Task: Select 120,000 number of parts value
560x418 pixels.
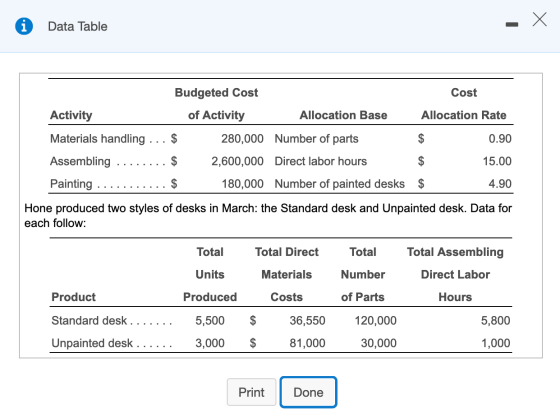Action: point(375,320)
